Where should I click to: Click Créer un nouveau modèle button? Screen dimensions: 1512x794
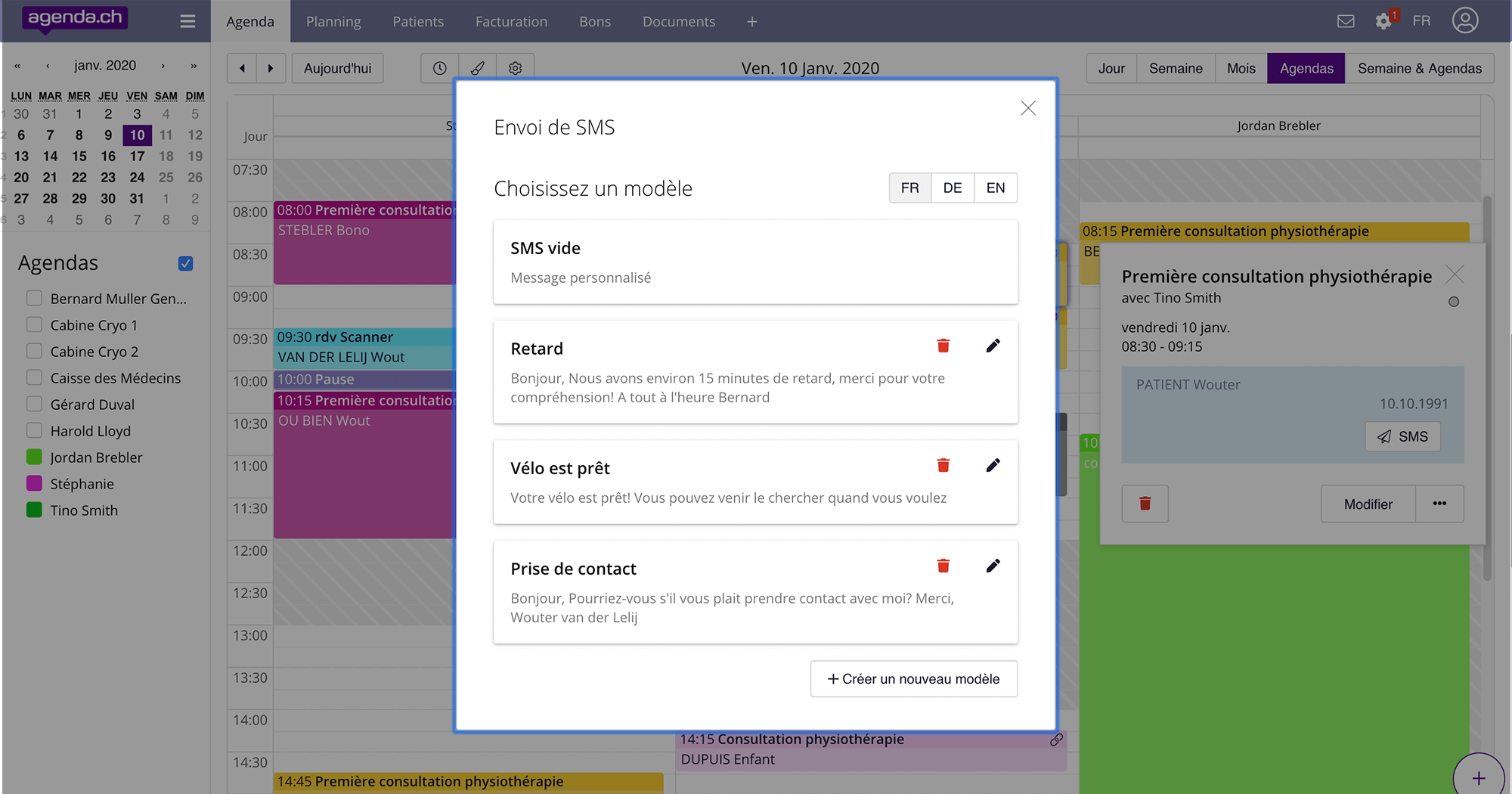[x=913, y=679]
